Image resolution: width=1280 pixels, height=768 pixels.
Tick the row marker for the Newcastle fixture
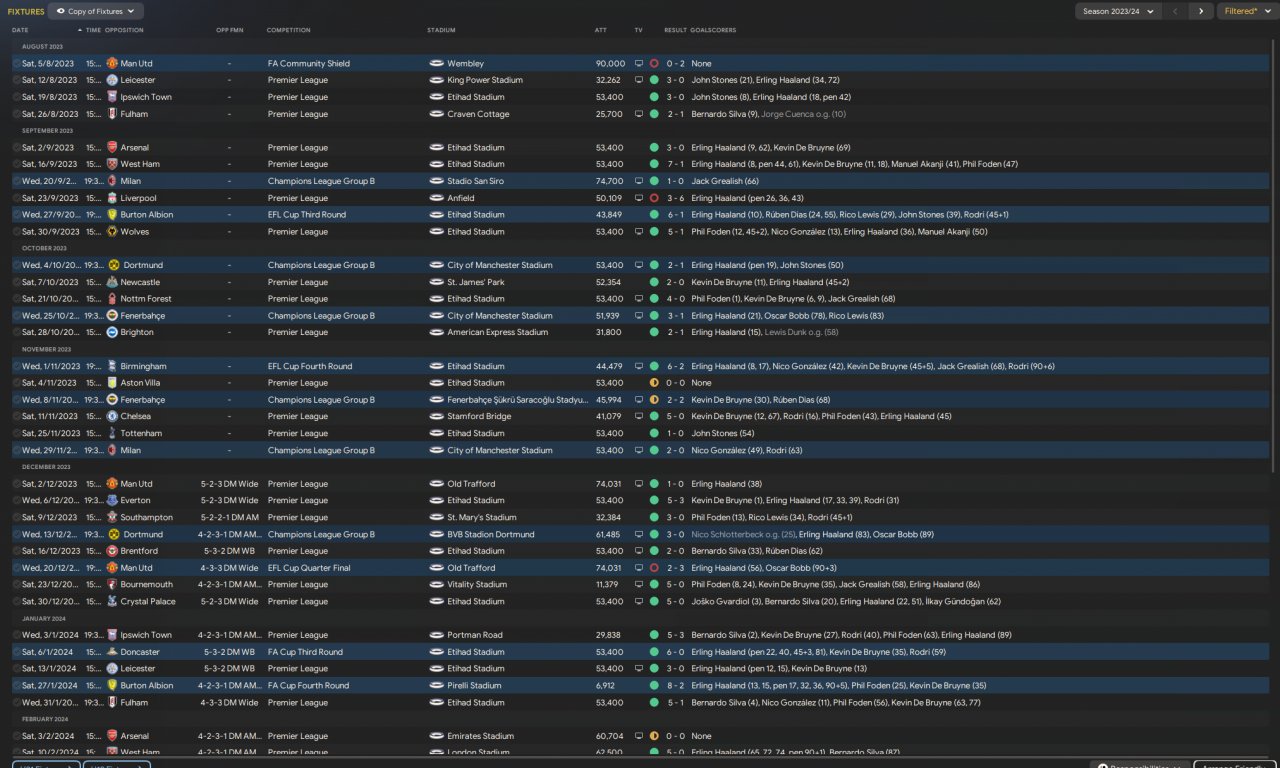(x=16, y=282)
